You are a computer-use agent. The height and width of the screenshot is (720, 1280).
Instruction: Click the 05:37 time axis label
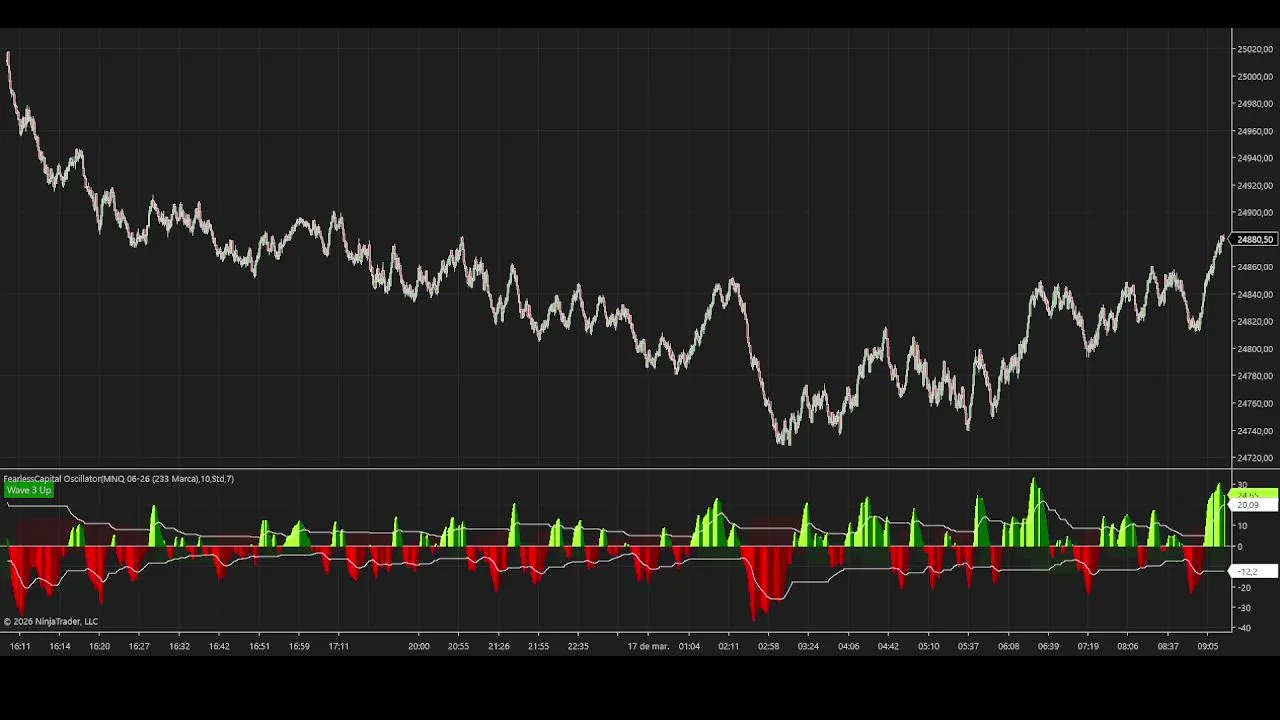click(968, 647)
